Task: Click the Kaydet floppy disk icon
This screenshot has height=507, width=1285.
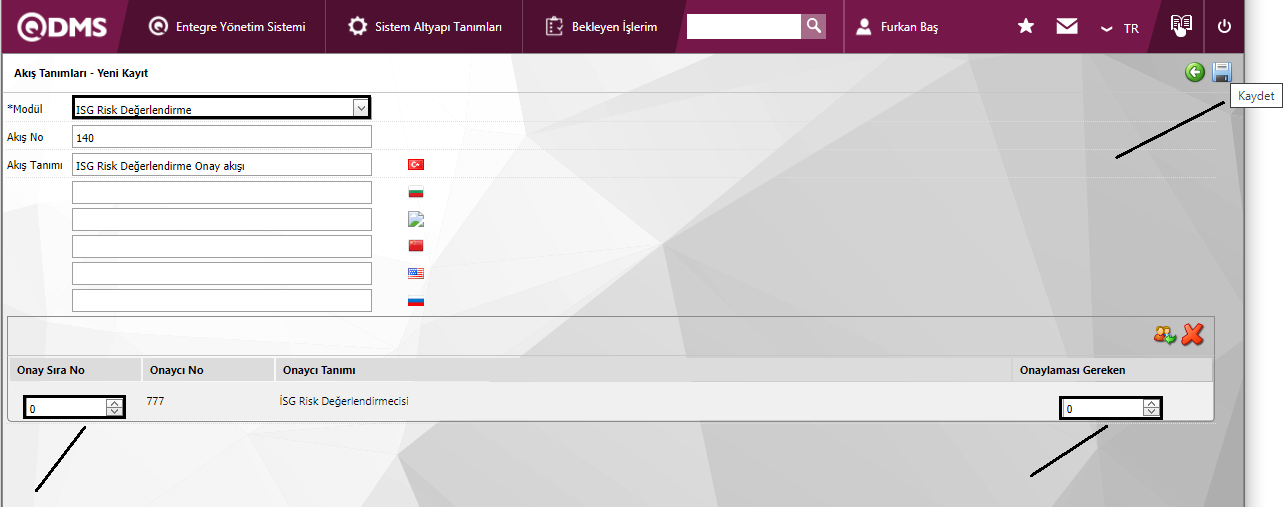Action: tap(1222, 72)
